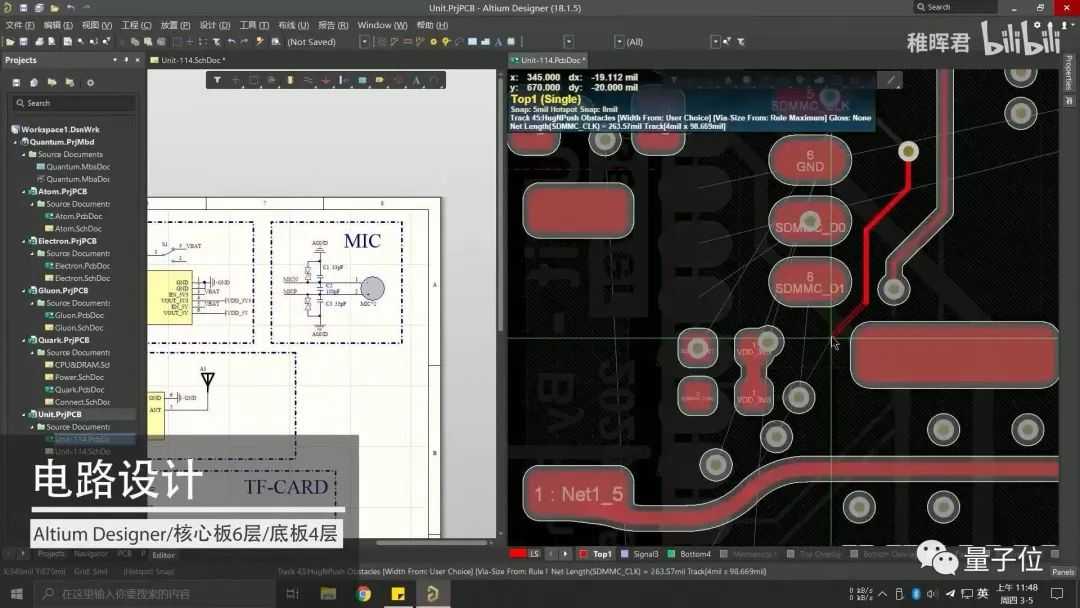The image size is (1080, 608).
Task: Toggle the Signal3 layer color box
Action: pos(625,554)
